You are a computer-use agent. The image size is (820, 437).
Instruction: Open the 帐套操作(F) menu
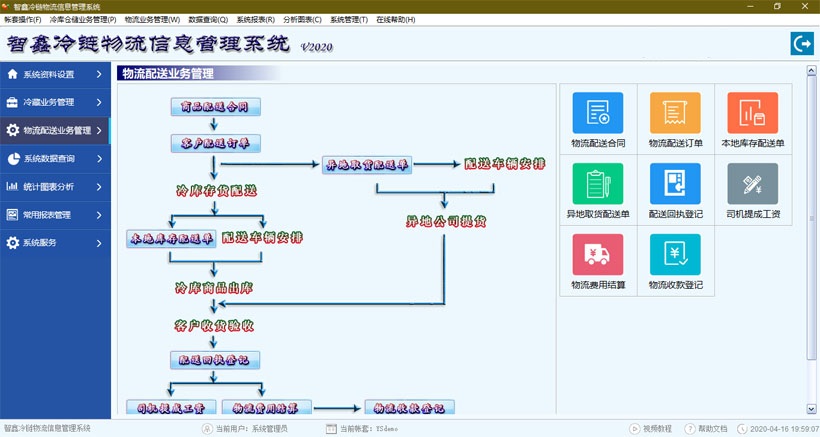pyautogui.click(x=22, y=19)
